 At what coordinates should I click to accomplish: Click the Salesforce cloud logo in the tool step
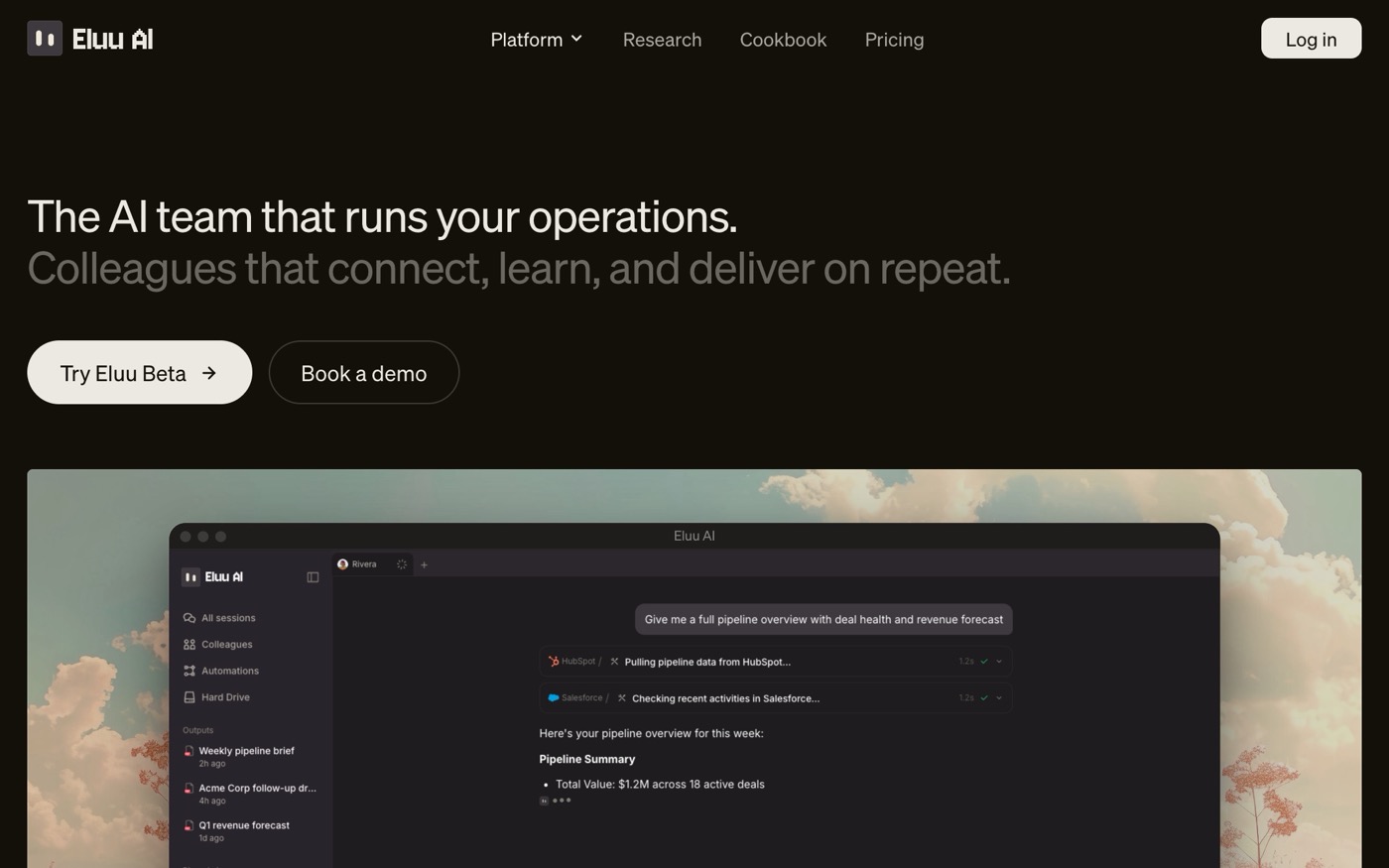coord(554,698)
